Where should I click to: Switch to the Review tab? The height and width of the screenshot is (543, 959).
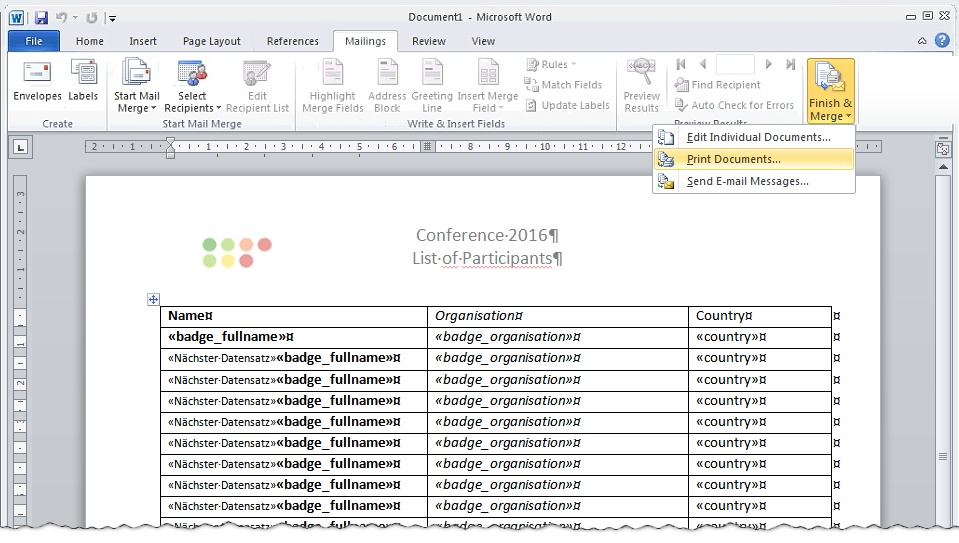pyautogui.click(x=429, y=41)
